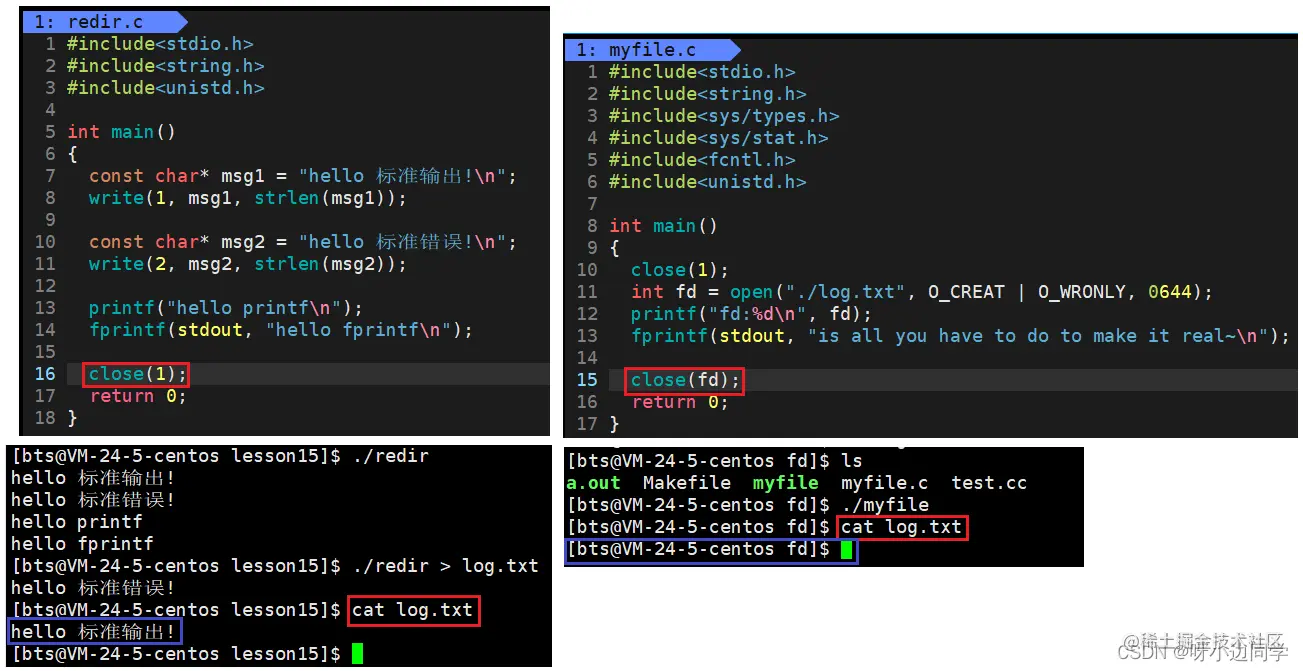Click the #include<sys/stat.h> line
The width and height of the screenshot is (1303, 671).
(719, 138)
